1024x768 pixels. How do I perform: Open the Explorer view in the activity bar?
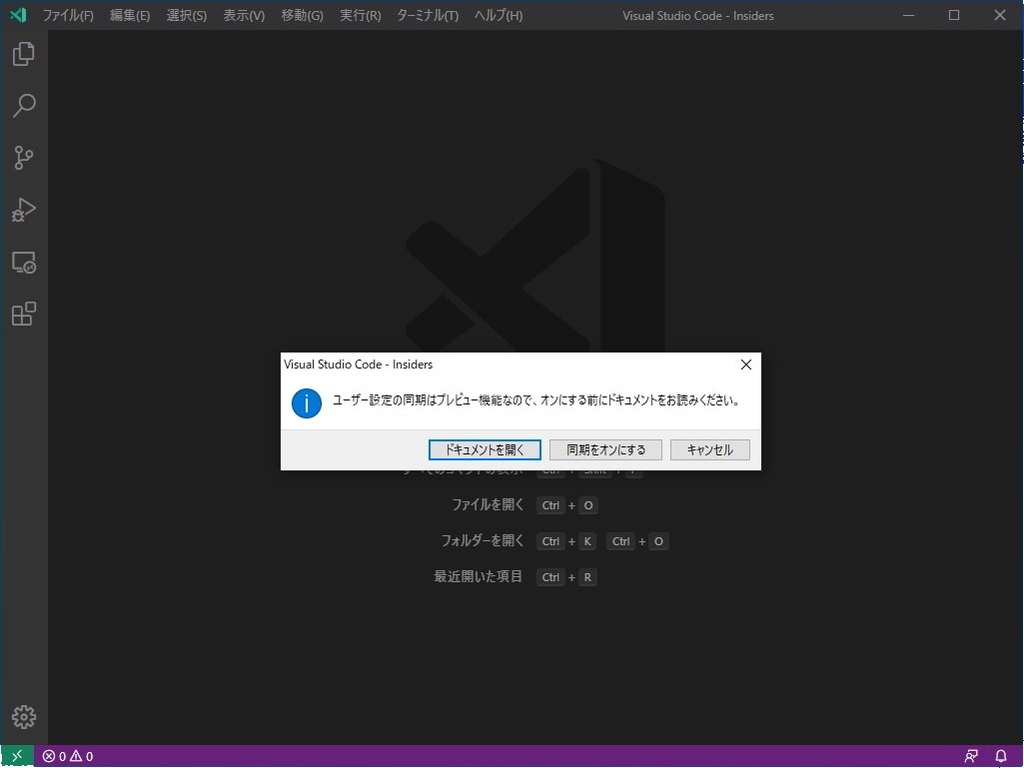(22, 54)
